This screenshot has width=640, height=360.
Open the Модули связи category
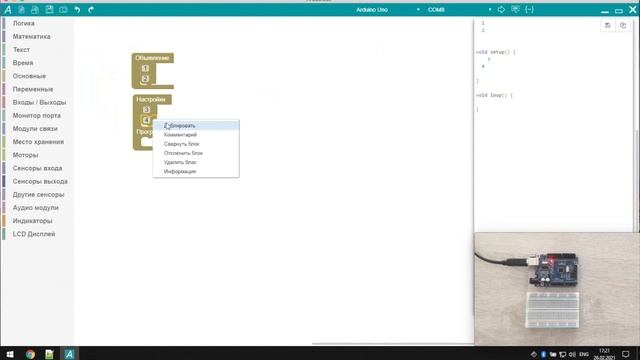point(35,129)
